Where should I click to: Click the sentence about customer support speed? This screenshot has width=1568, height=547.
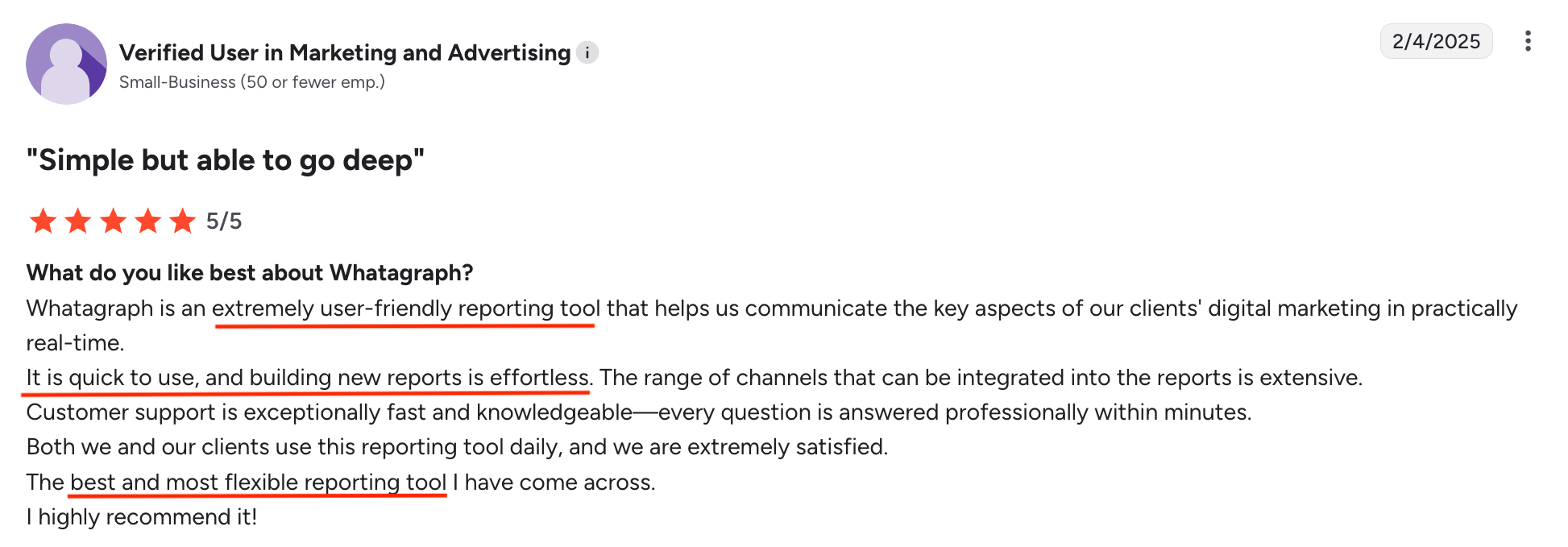pos(638,412)
